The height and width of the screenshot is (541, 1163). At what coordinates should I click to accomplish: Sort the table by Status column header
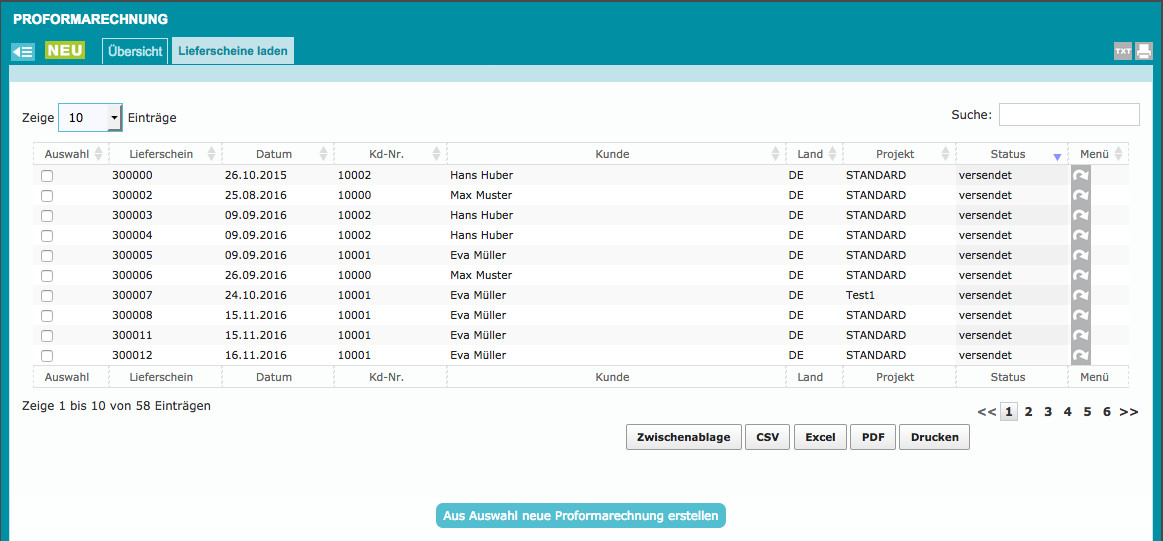[x=1010, y=154]
